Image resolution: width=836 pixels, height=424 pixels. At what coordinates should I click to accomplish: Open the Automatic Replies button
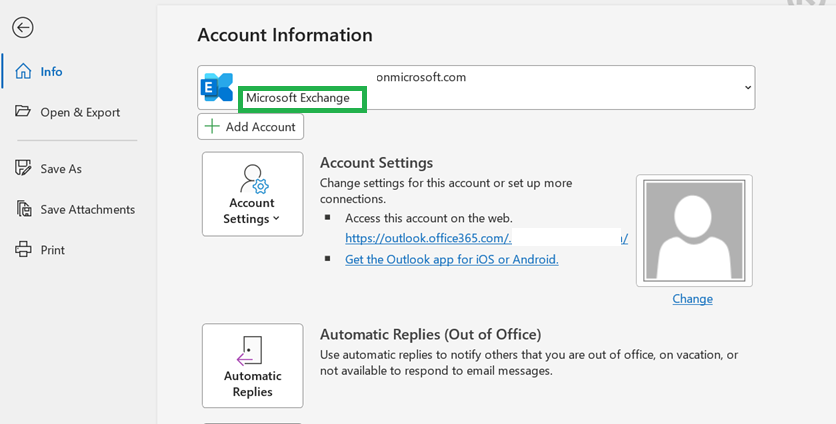[x=252, y=366]
